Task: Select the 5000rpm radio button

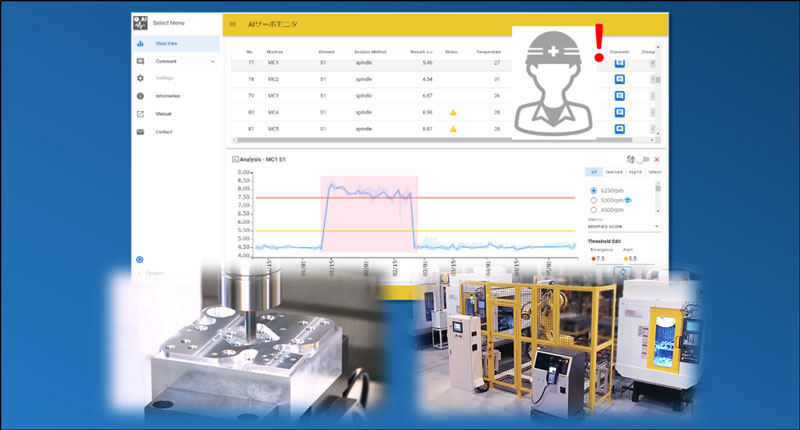Action: [x=593, y=200]
